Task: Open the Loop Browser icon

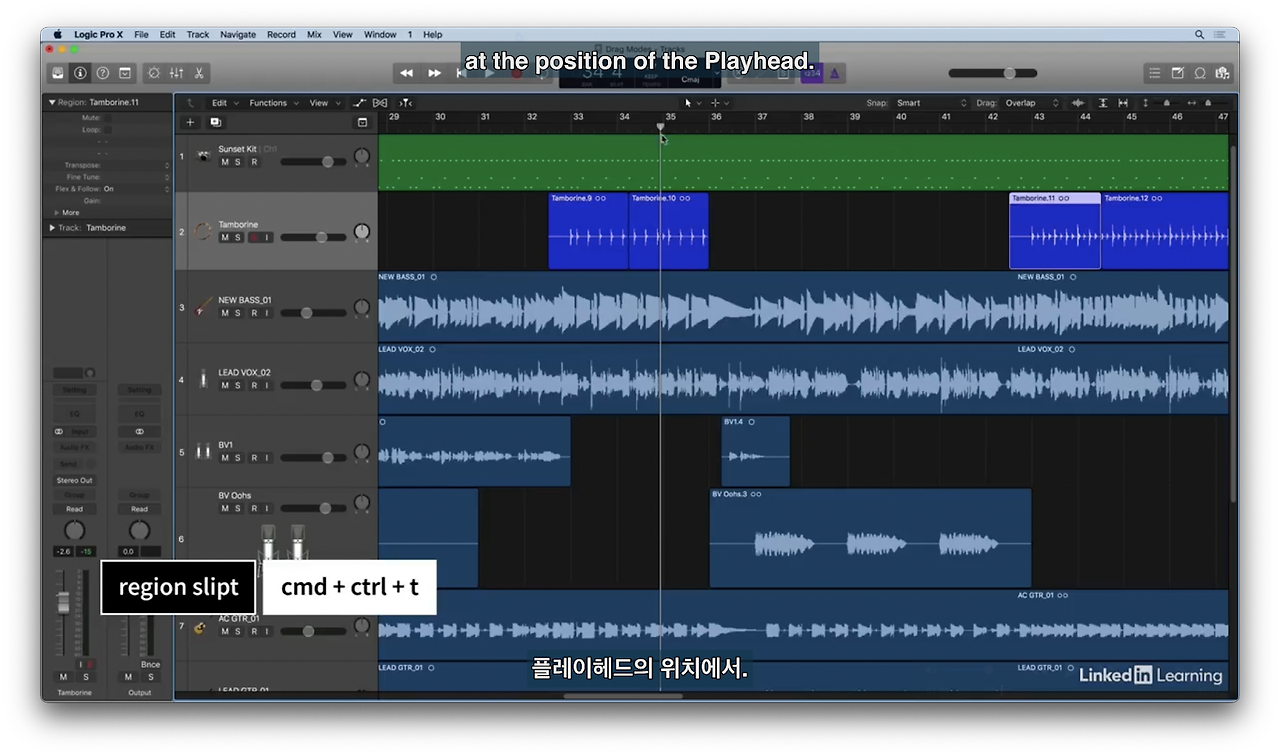Action: (x=1200, y=73)
